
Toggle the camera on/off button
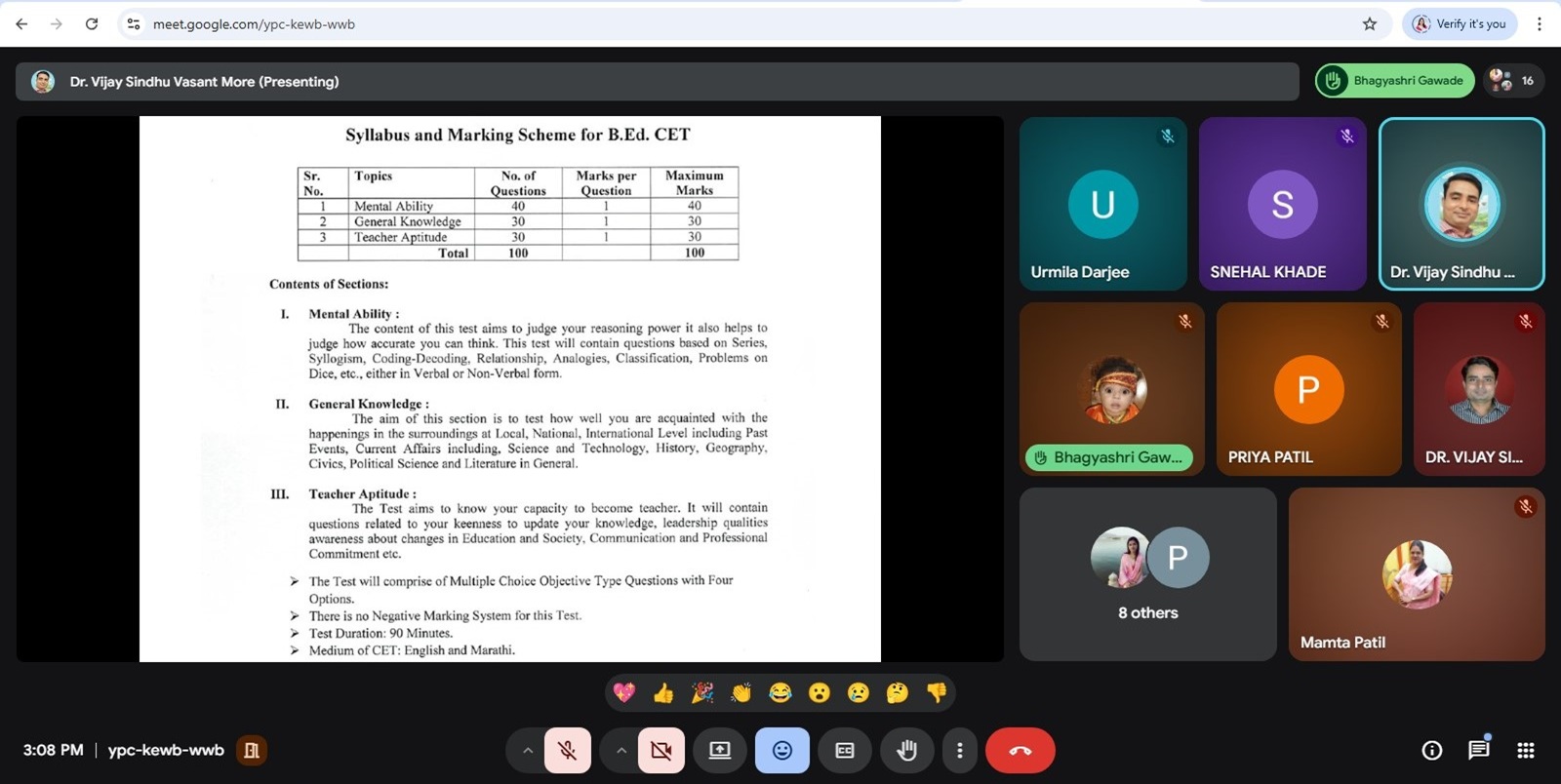pyautogui.click(x=660, y=750)
